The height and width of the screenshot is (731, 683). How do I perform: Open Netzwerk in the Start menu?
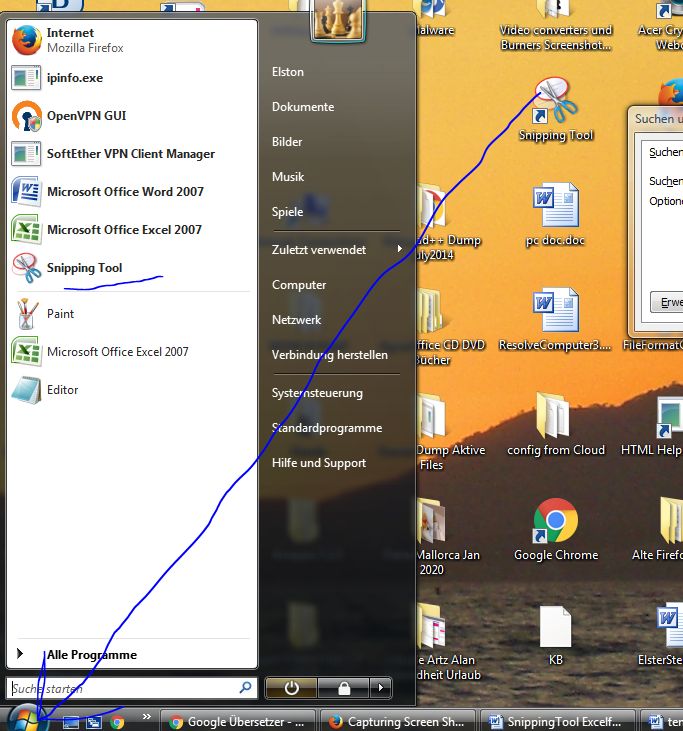[x=297, y=320]
